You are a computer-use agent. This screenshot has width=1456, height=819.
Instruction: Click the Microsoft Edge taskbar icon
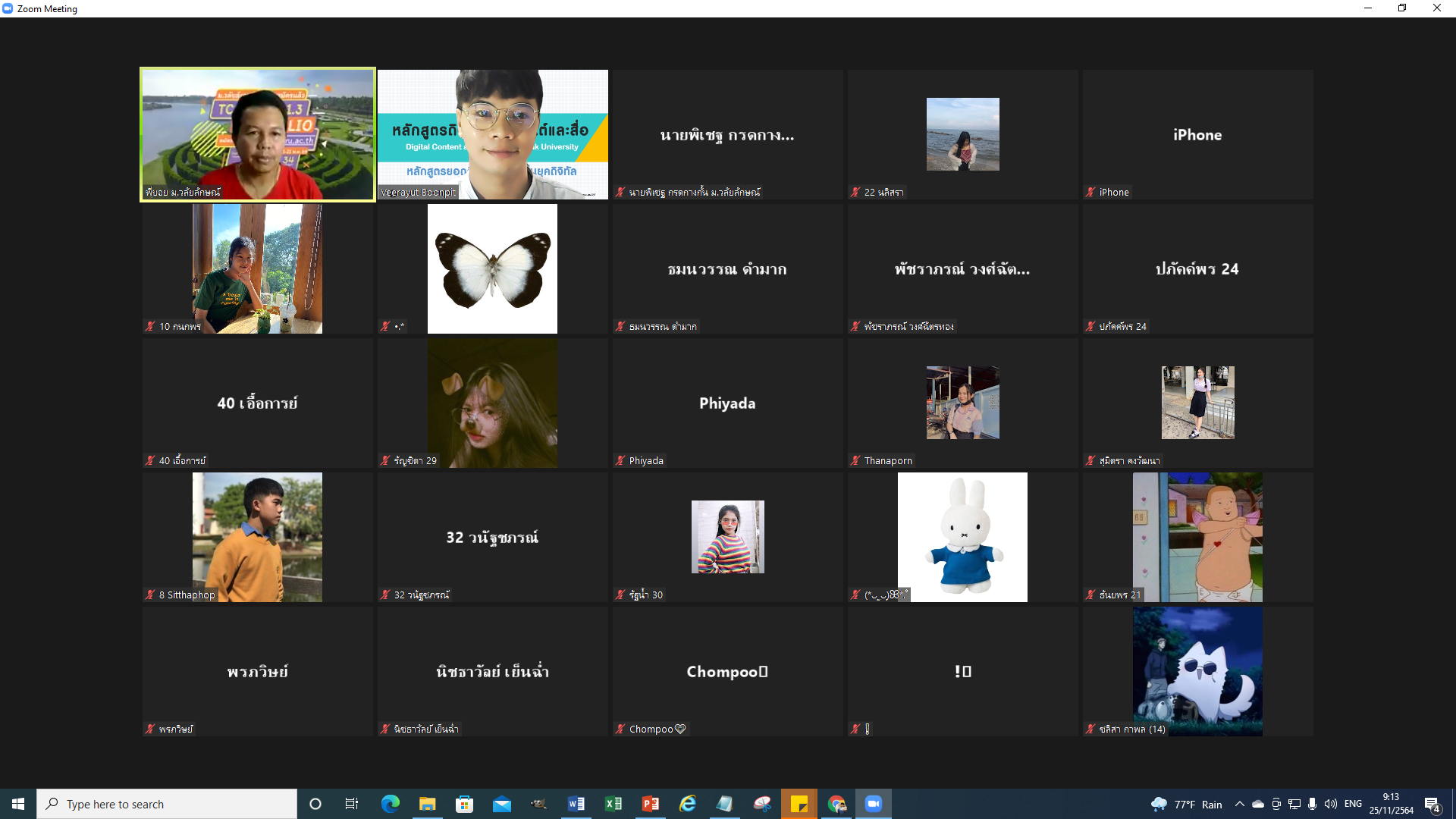[391, 804]
